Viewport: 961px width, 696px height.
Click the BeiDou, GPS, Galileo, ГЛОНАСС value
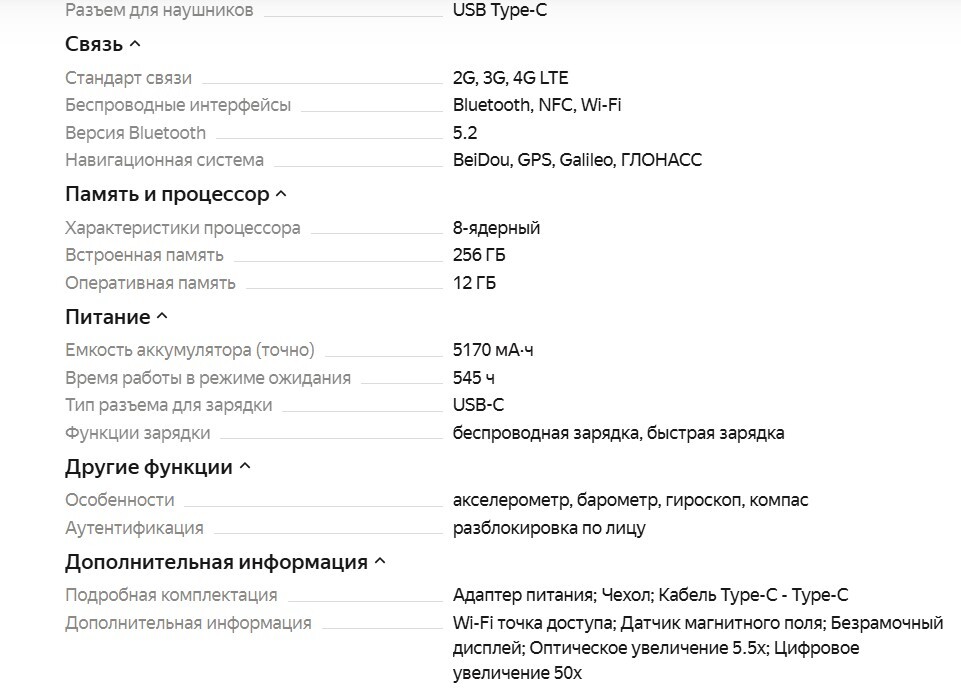click(x=577, y=160)
